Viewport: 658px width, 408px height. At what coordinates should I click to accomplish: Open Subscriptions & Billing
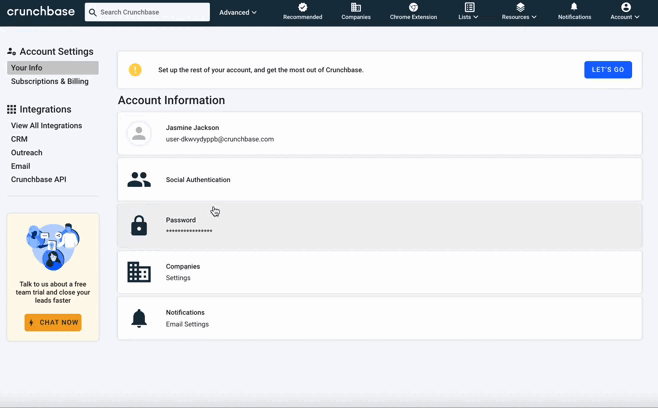point(50,81)
